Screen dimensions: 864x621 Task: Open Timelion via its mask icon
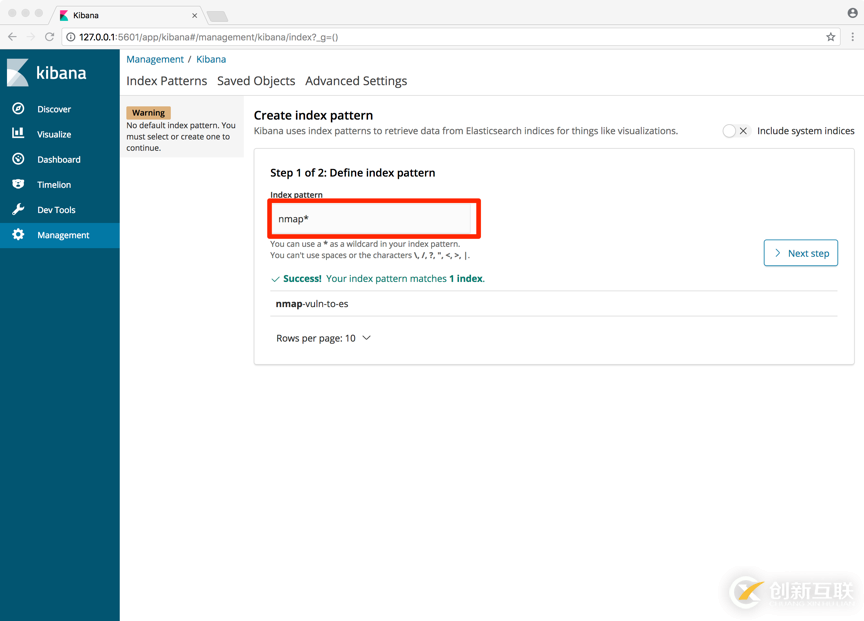click(18, 185)
